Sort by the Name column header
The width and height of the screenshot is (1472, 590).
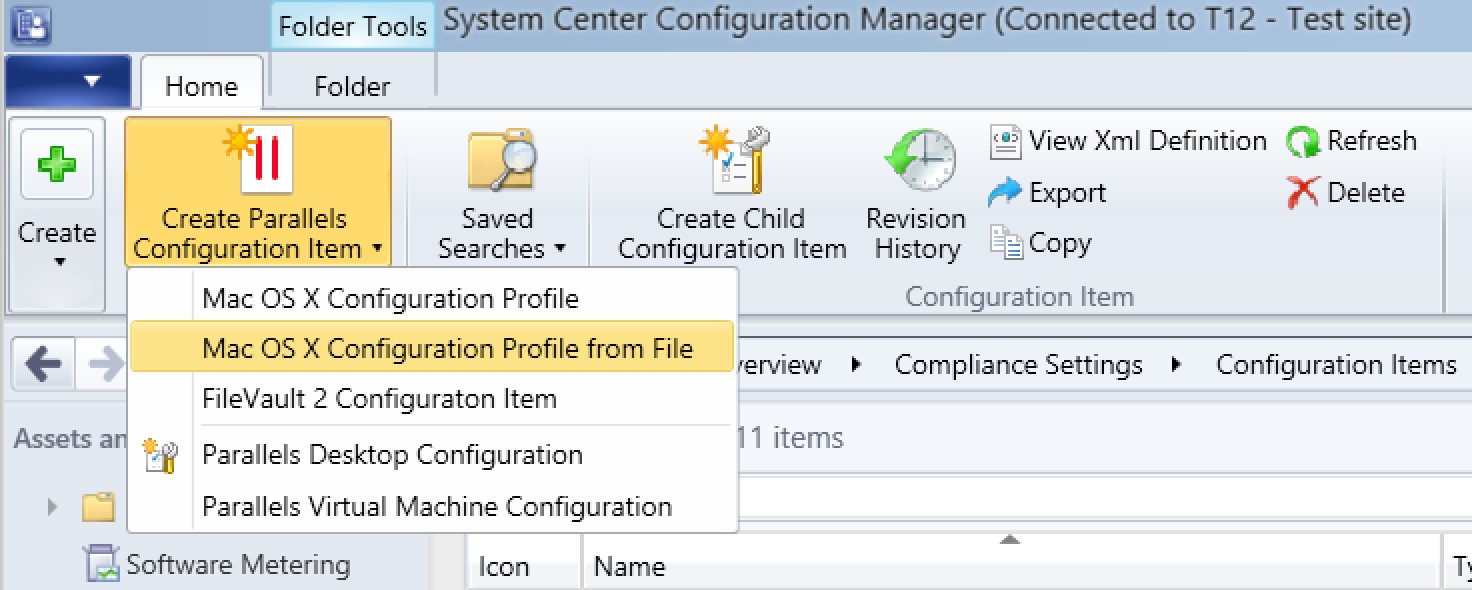pos(1010,566)
